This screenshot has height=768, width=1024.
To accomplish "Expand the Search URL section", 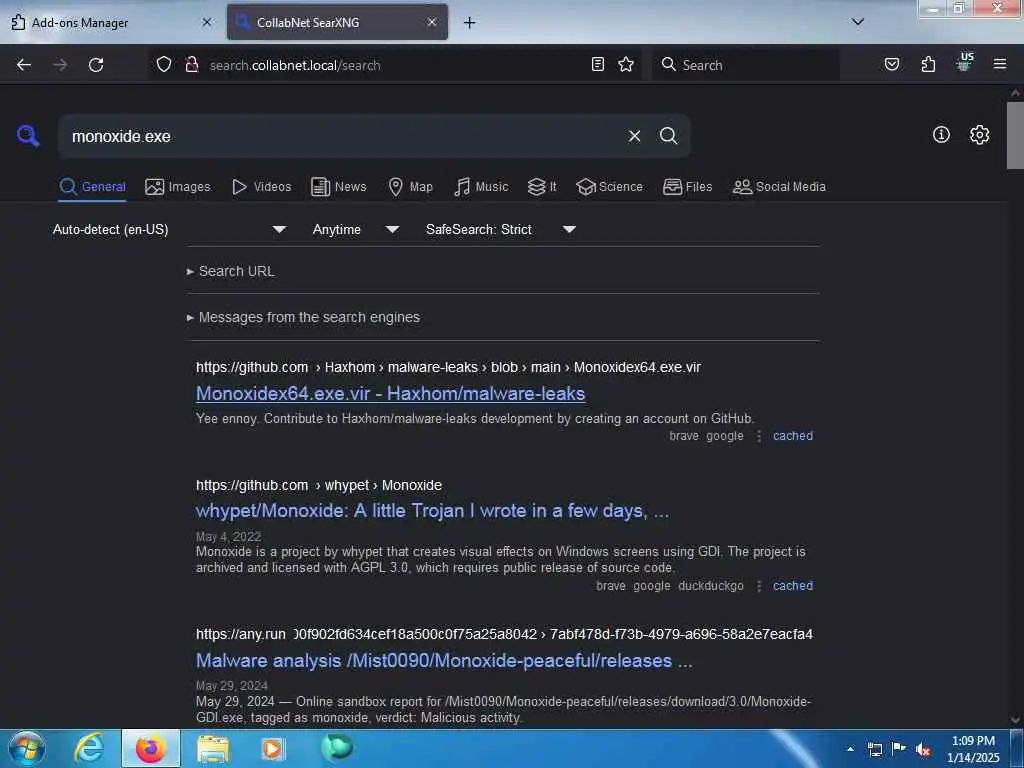I will click(x=231, y=271).
